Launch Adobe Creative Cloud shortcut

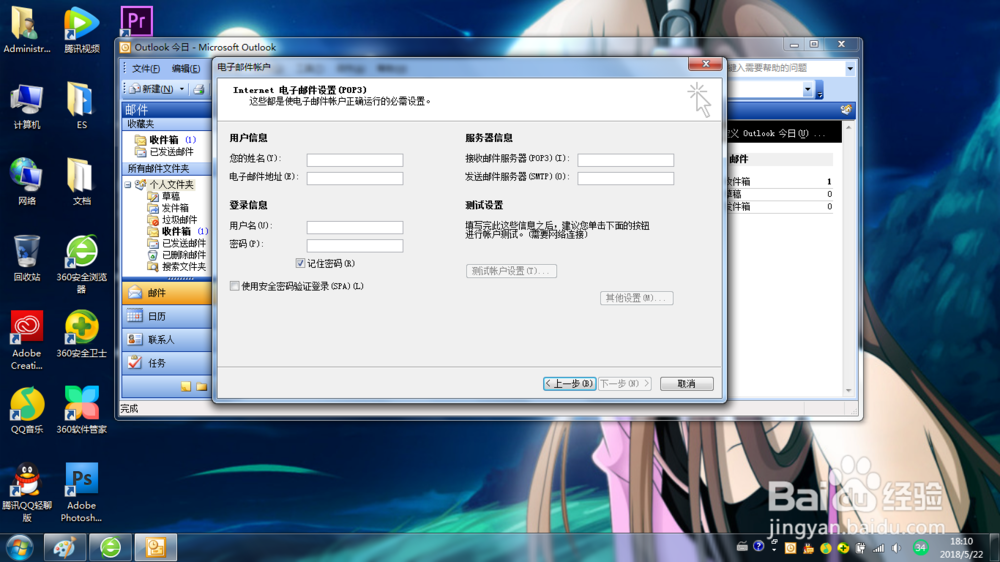tap(26, 340)
